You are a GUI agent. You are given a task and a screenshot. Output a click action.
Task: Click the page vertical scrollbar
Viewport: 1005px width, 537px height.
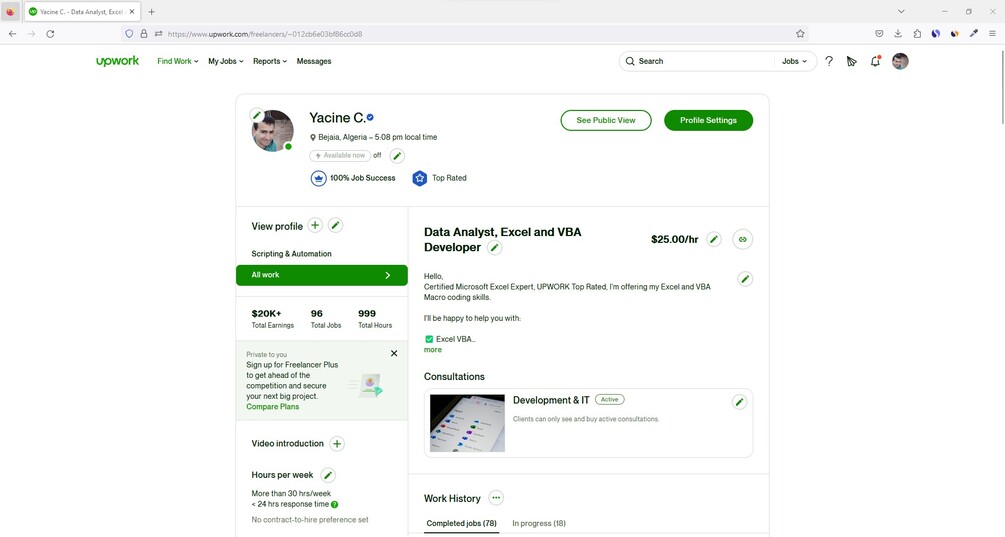tap(1001, 87)
